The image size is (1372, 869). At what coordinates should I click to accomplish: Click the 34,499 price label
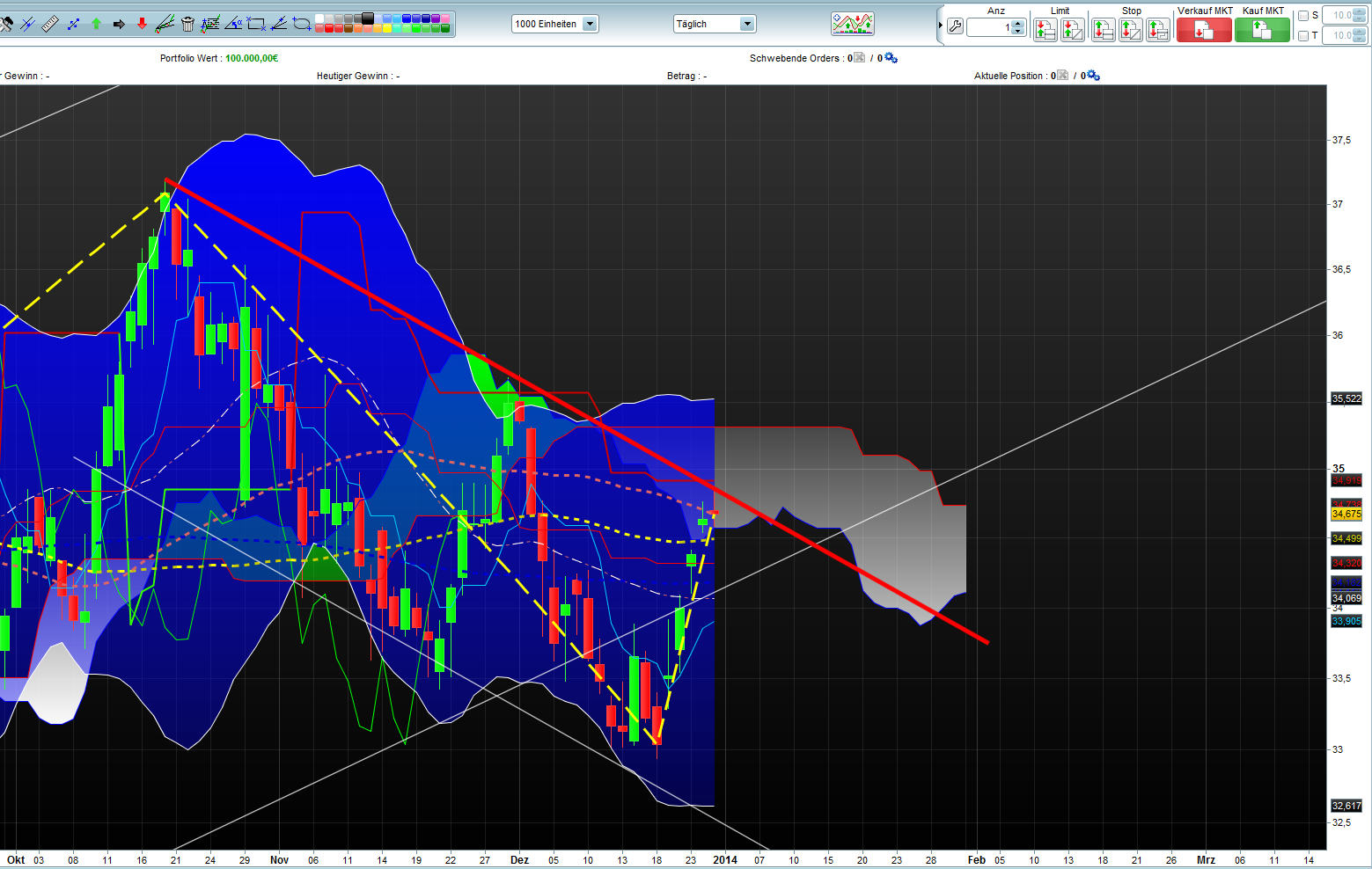[1346, 538]
